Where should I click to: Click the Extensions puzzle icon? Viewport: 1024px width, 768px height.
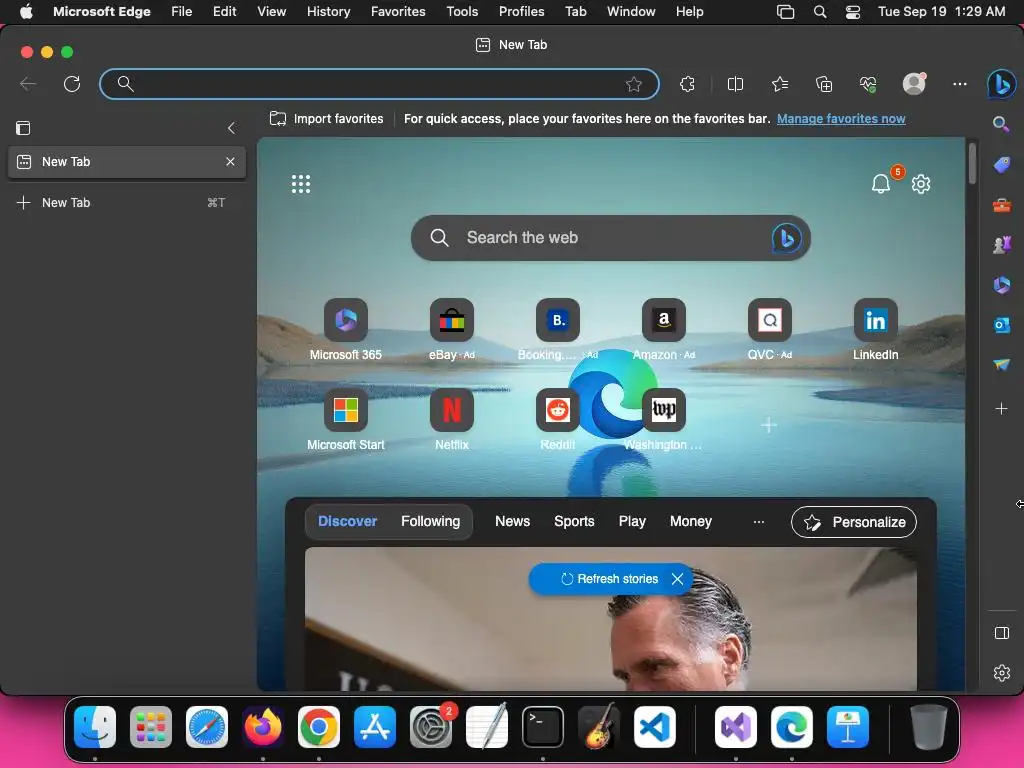pyautogui.click(x=687, y=84)
